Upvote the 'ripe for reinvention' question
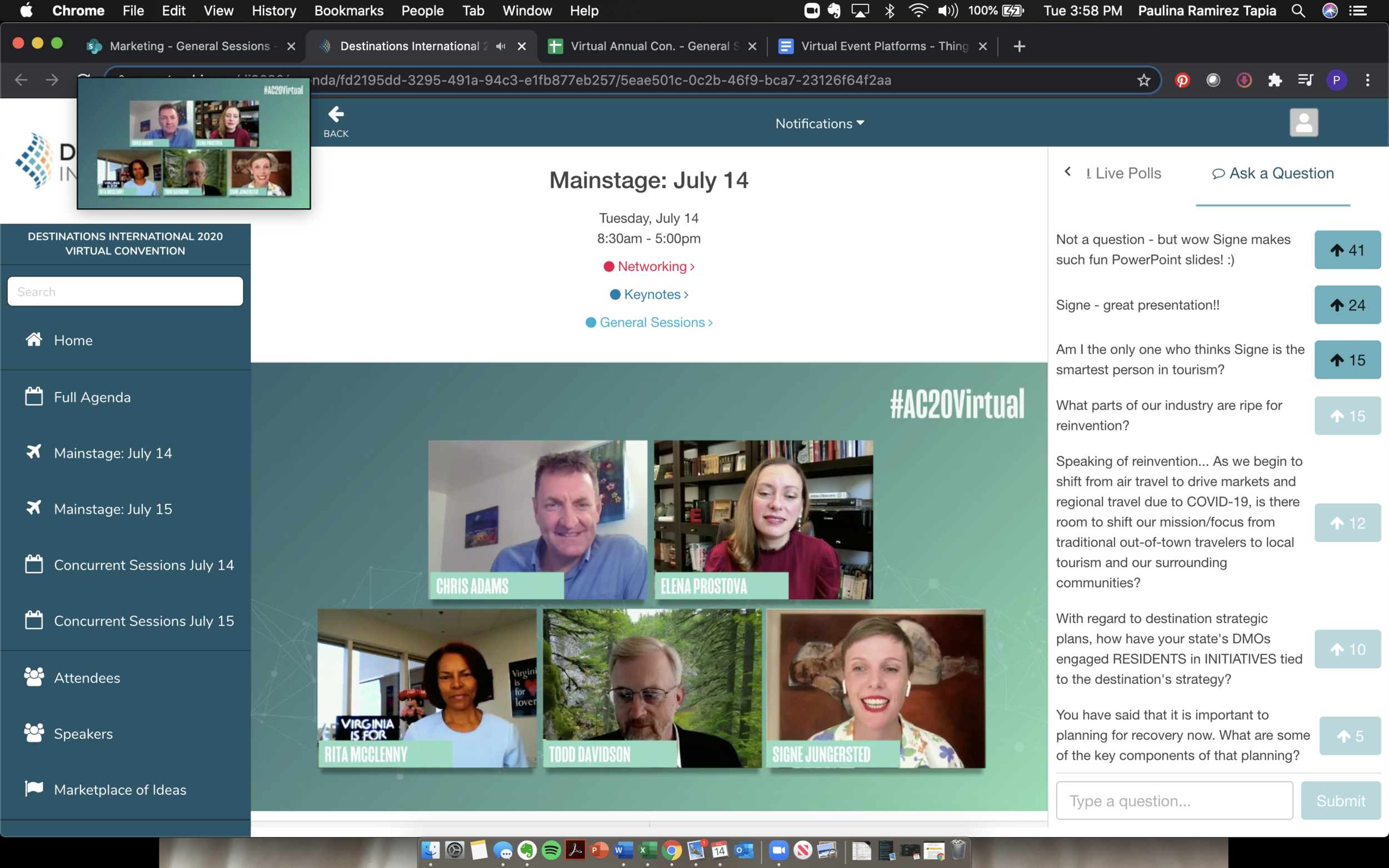1389x868 pixels. click(x=1347, y=415)
